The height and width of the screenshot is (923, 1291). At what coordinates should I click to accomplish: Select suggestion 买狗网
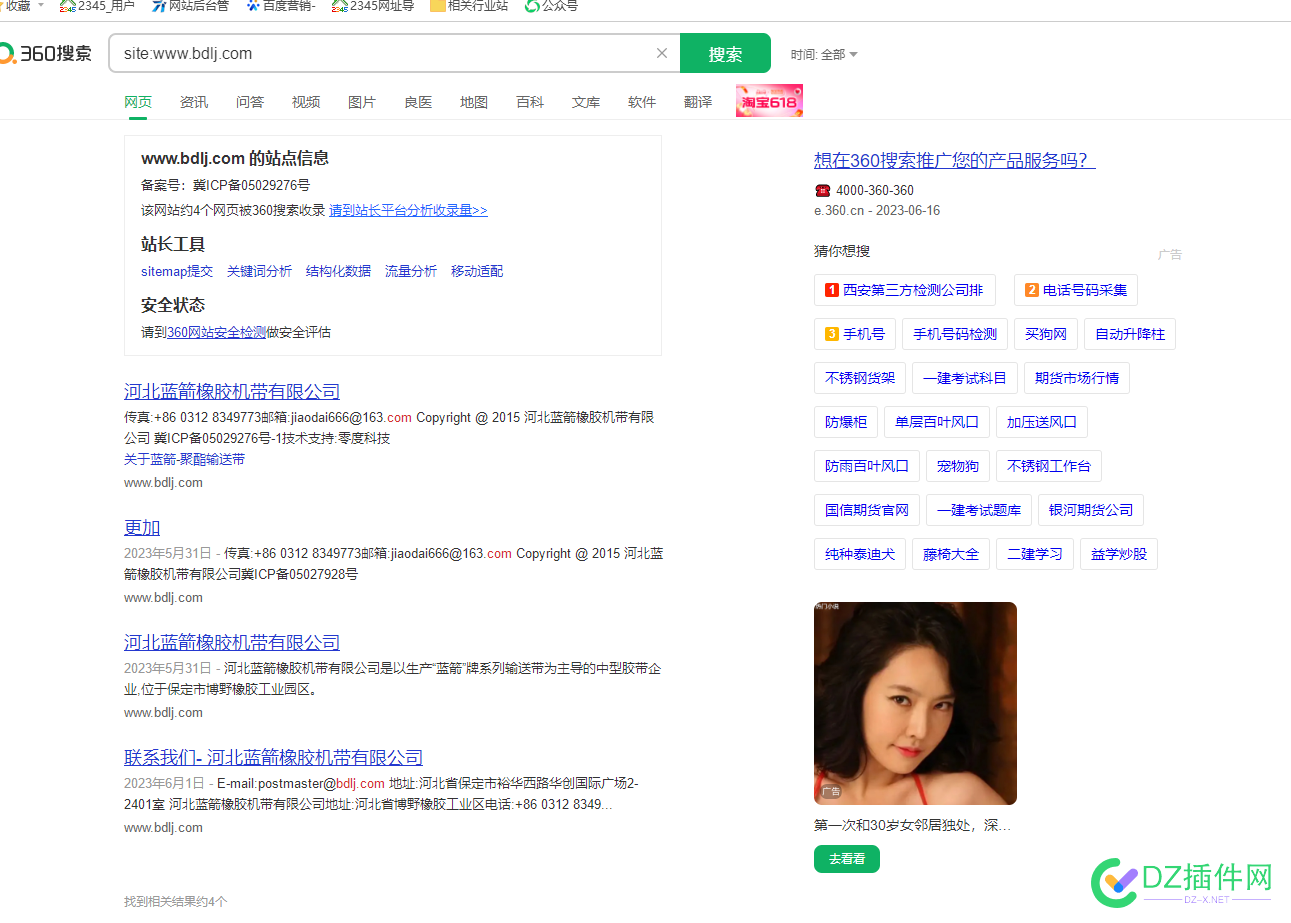pos(1046,334)
